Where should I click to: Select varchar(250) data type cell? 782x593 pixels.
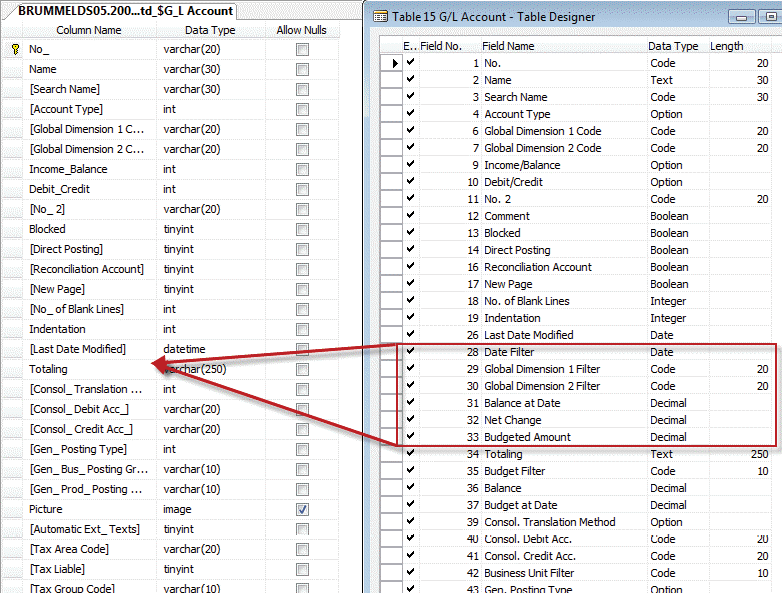(x=195, y=369)
